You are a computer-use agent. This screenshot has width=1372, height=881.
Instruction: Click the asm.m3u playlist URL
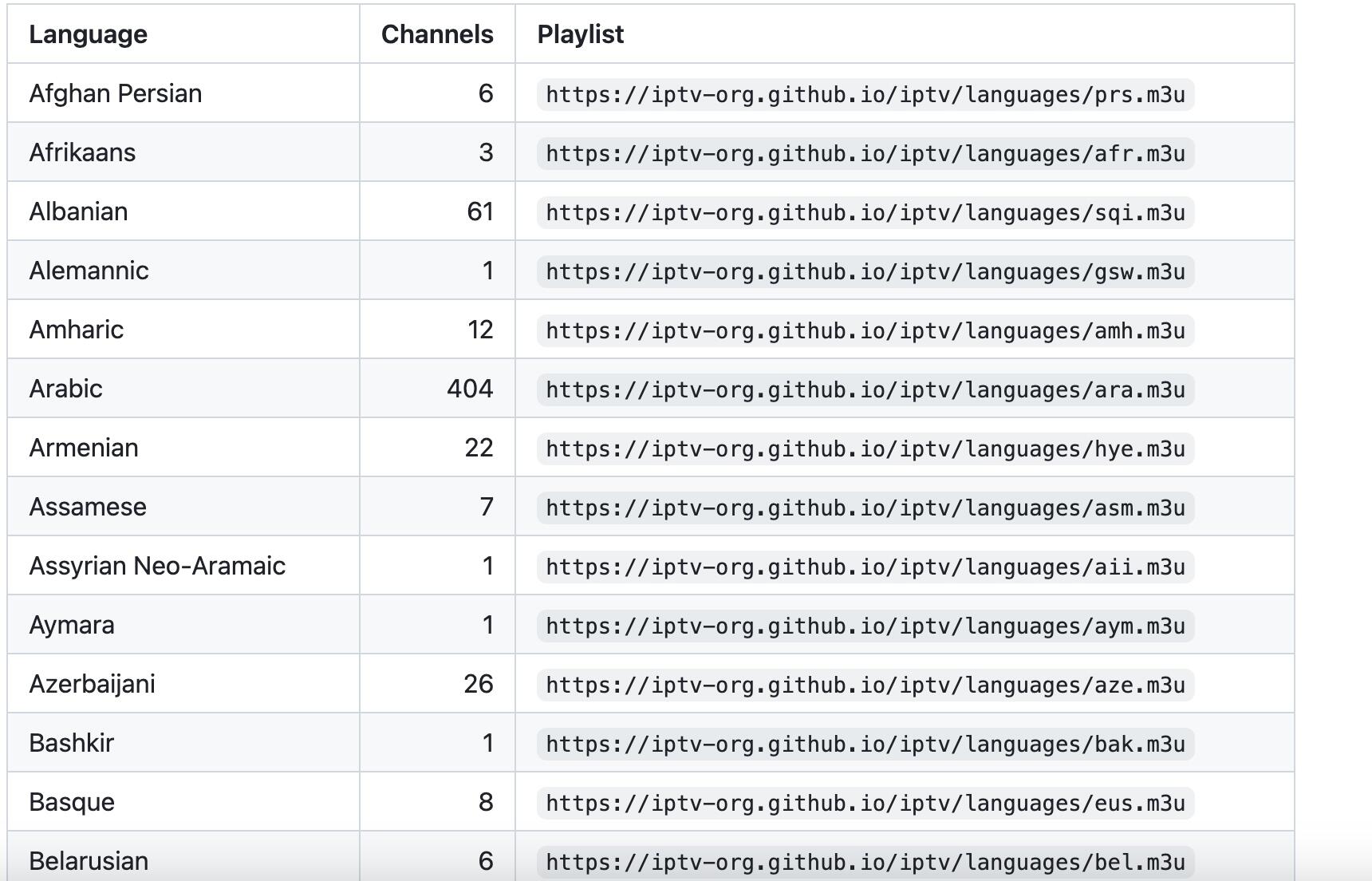click(865, 508)
